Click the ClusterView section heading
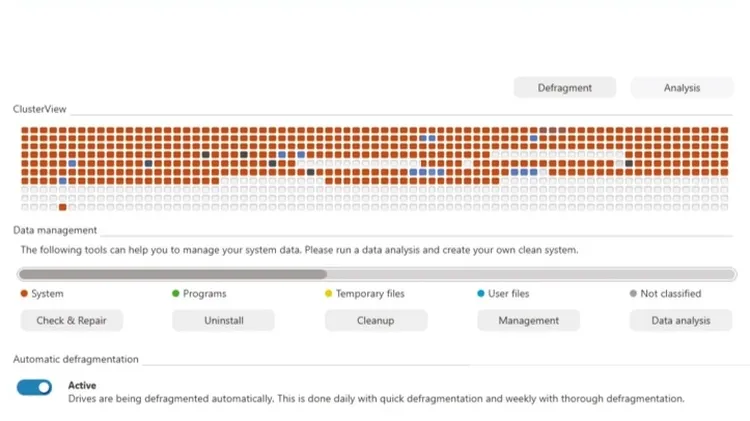750x421 pixels. coord(40,109)
